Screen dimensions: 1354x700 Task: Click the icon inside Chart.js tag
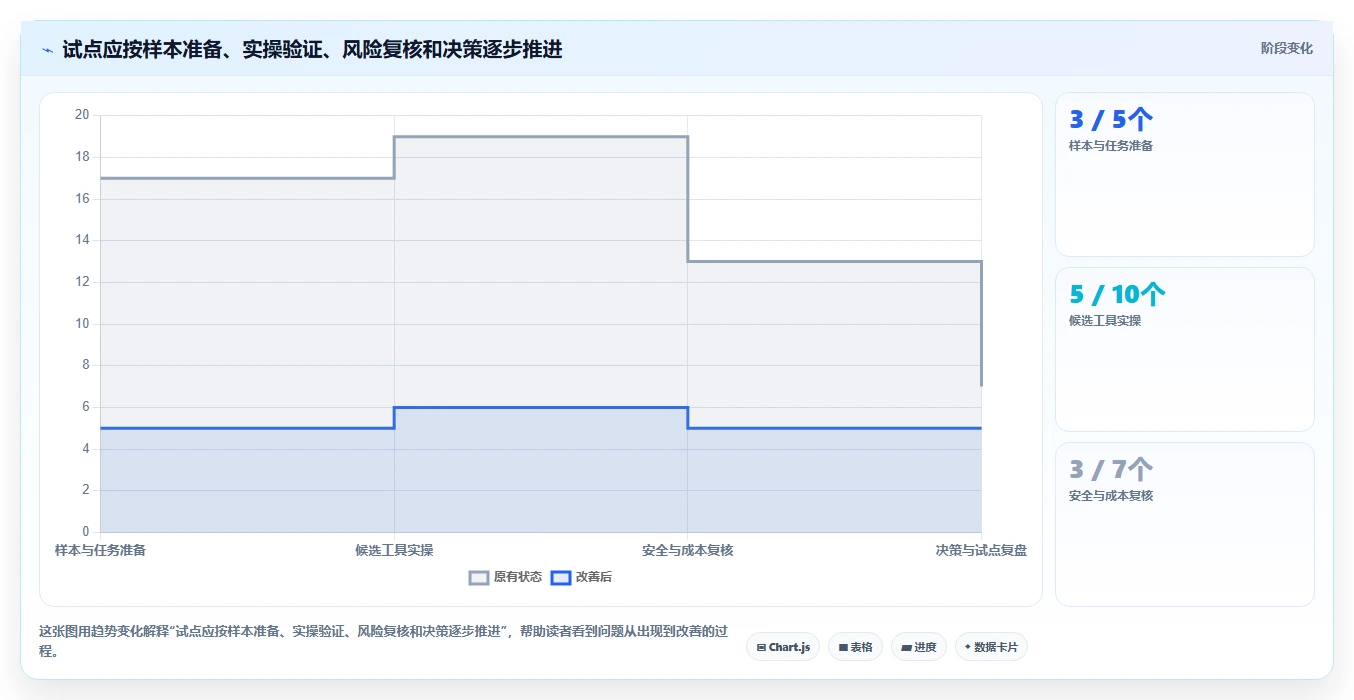762,648
